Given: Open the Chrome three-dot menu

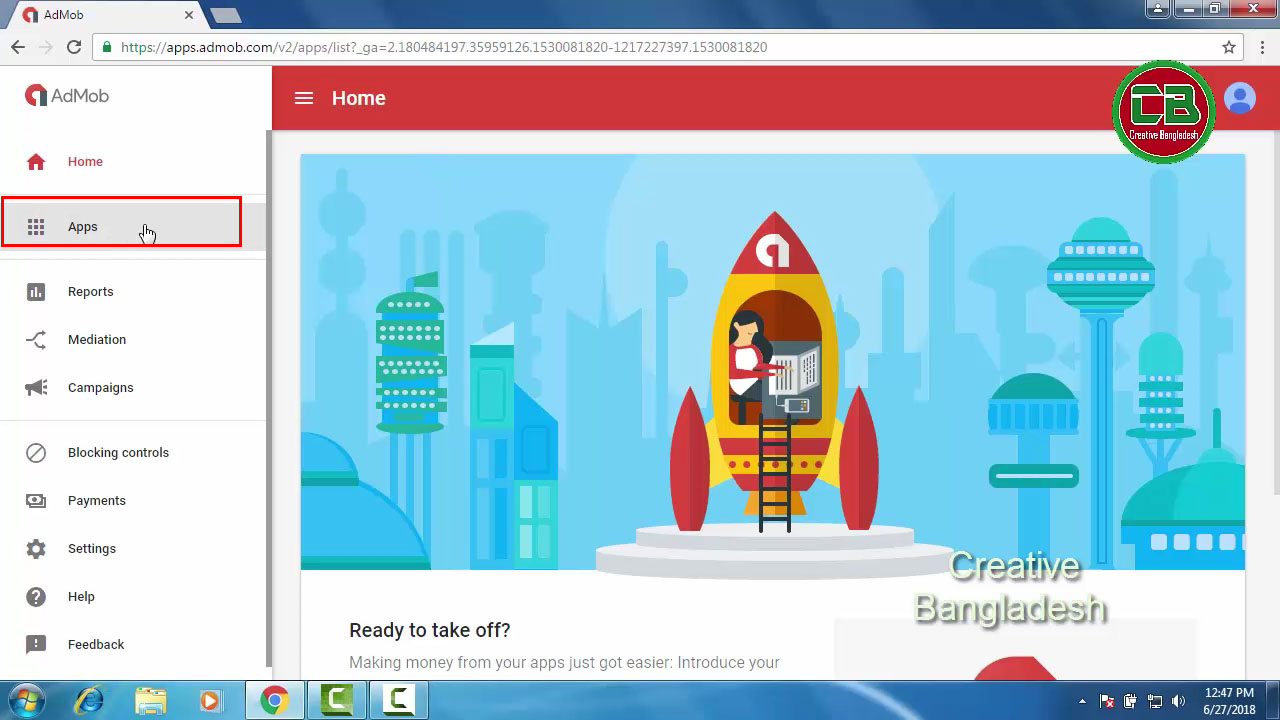Looking at the screenshot, I should pyautogui.click(x=1262, y=47).
